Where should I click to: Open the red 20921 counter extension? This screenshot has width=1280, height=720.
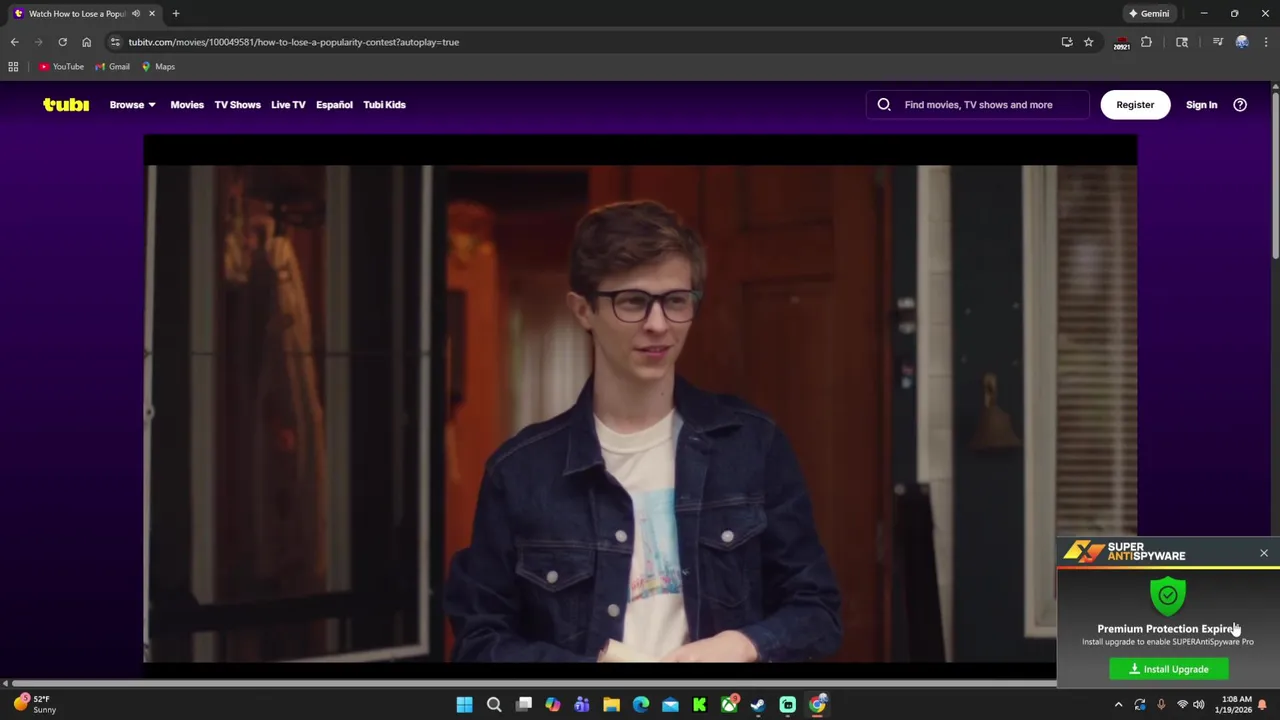point(1121,43)
